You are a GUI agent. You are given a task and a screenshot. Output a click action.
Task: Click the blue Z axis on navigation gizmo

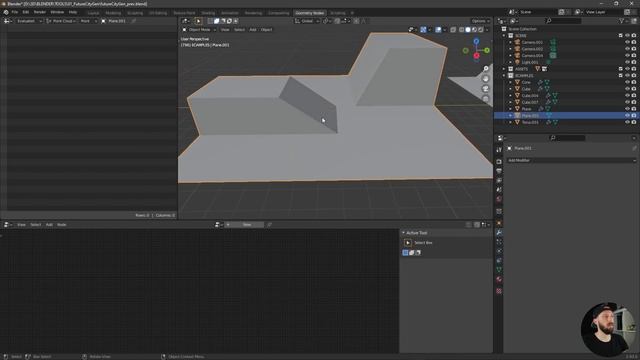tap(476, 42)
